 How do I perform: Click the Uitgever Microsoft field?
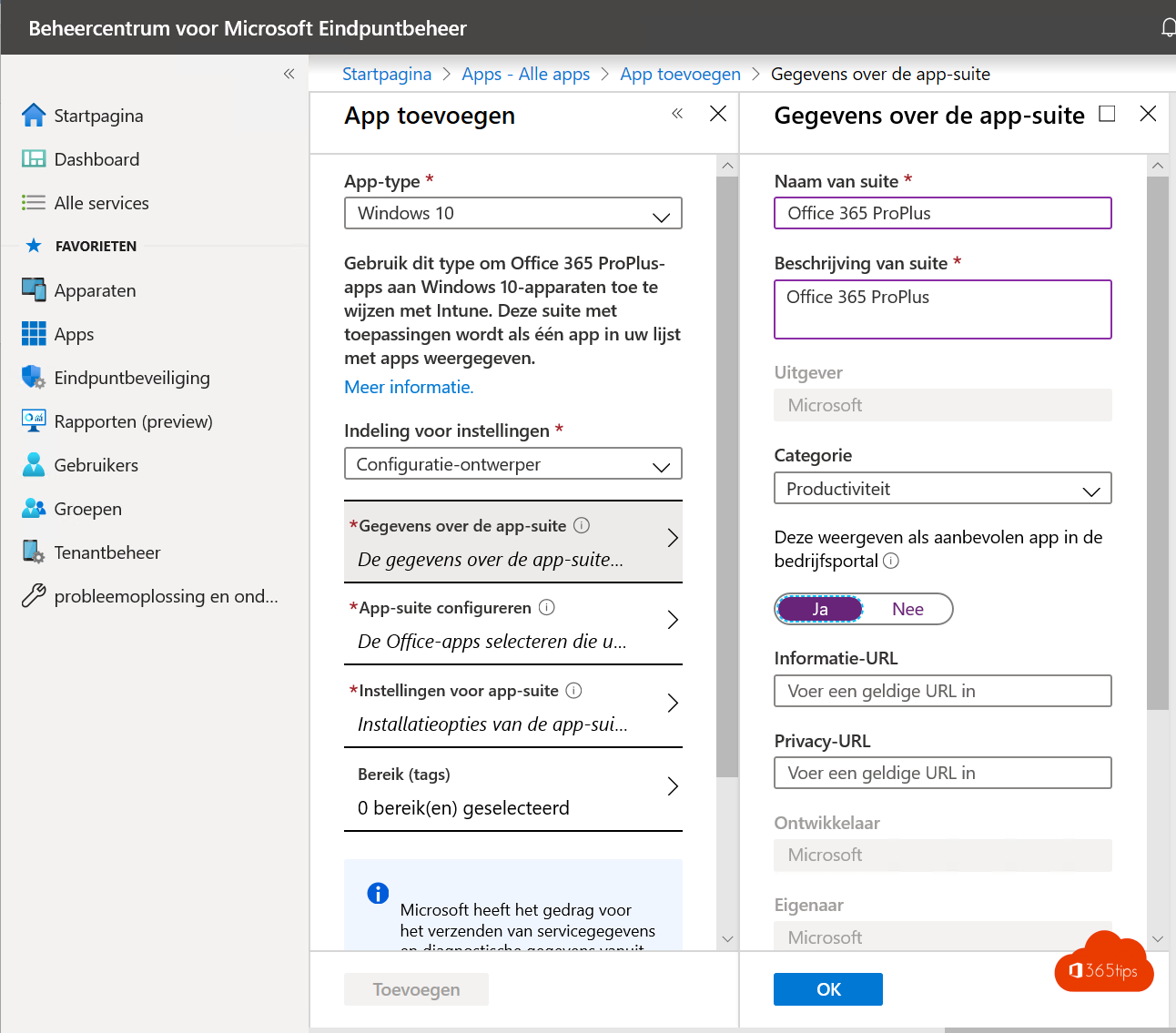pyautogui.click(x=943, y=405)
